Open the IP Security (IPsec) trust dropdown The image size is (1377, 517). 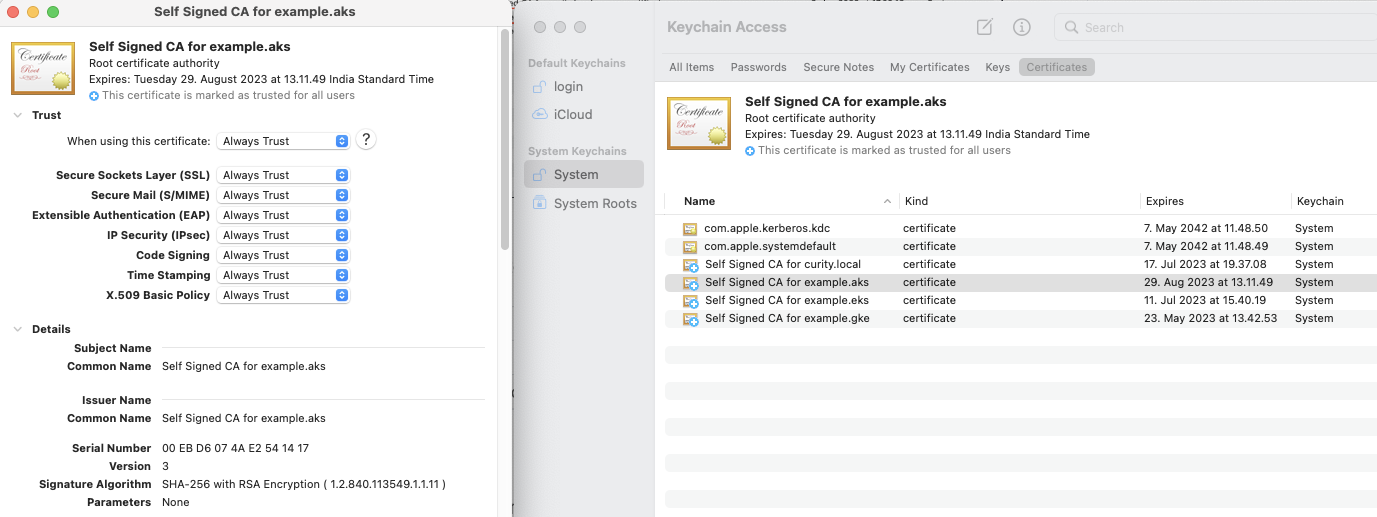[x=284, y=235]
